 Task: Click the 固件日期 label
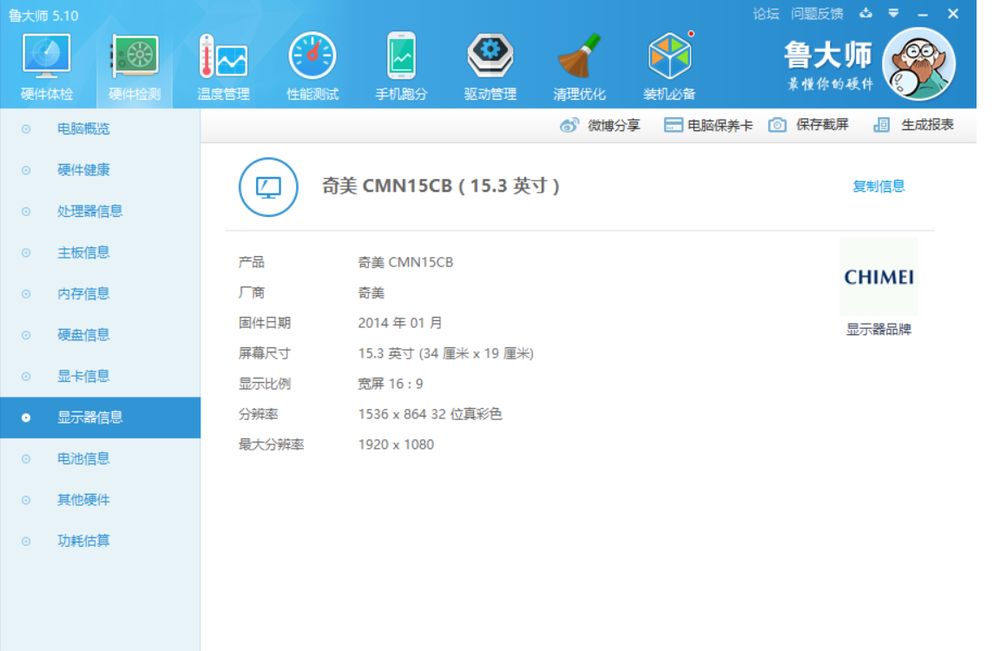click(265, 323)
